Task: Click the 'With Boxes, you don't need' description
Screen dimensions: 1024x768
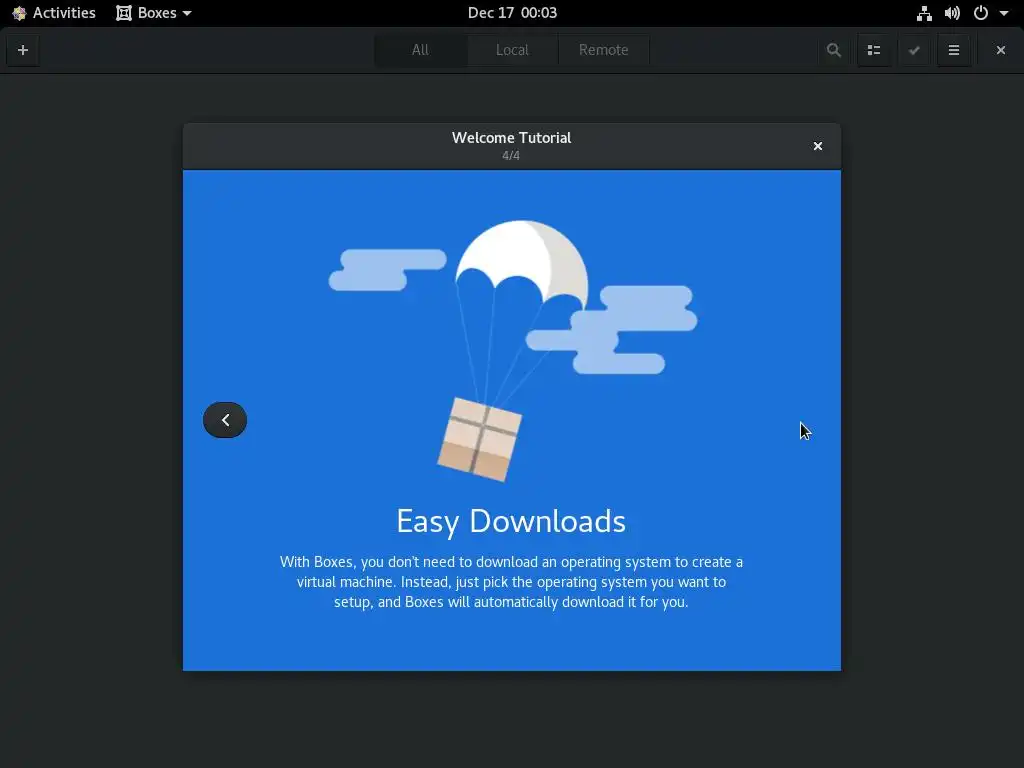Action: tap(511, 582)
